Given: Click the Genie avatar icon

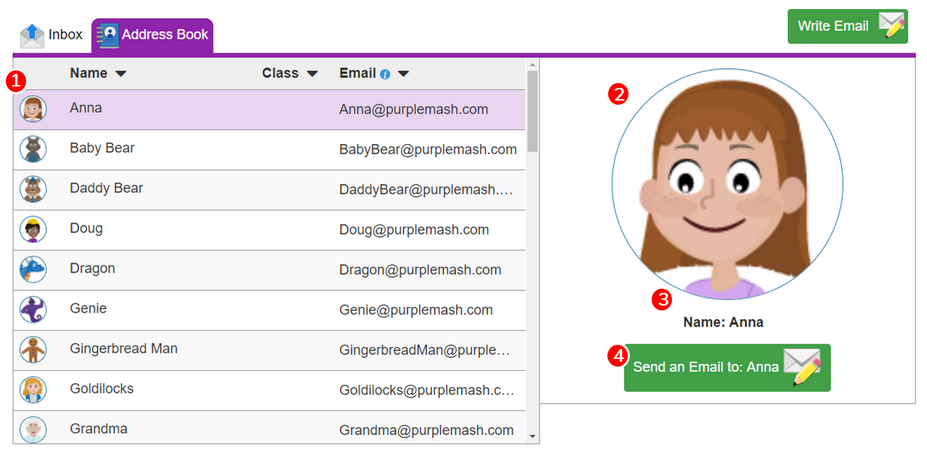Looking at the screenshot, I should click(33, 309).
